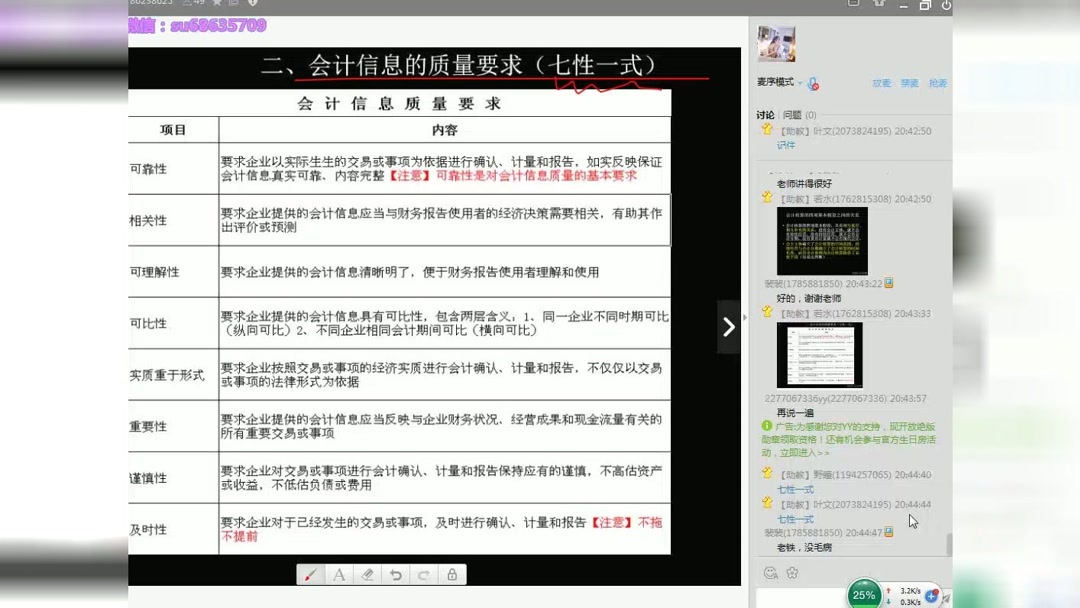Select the brush annotation tool

tap(310, 575)
